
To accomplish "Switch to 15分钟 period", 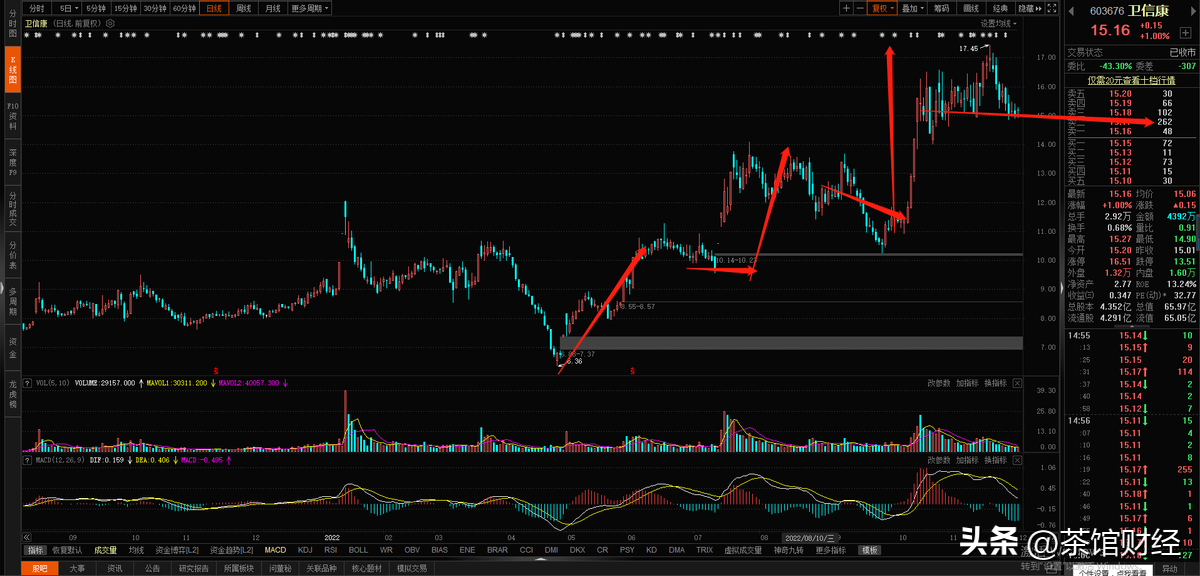I will click(125, 8).
